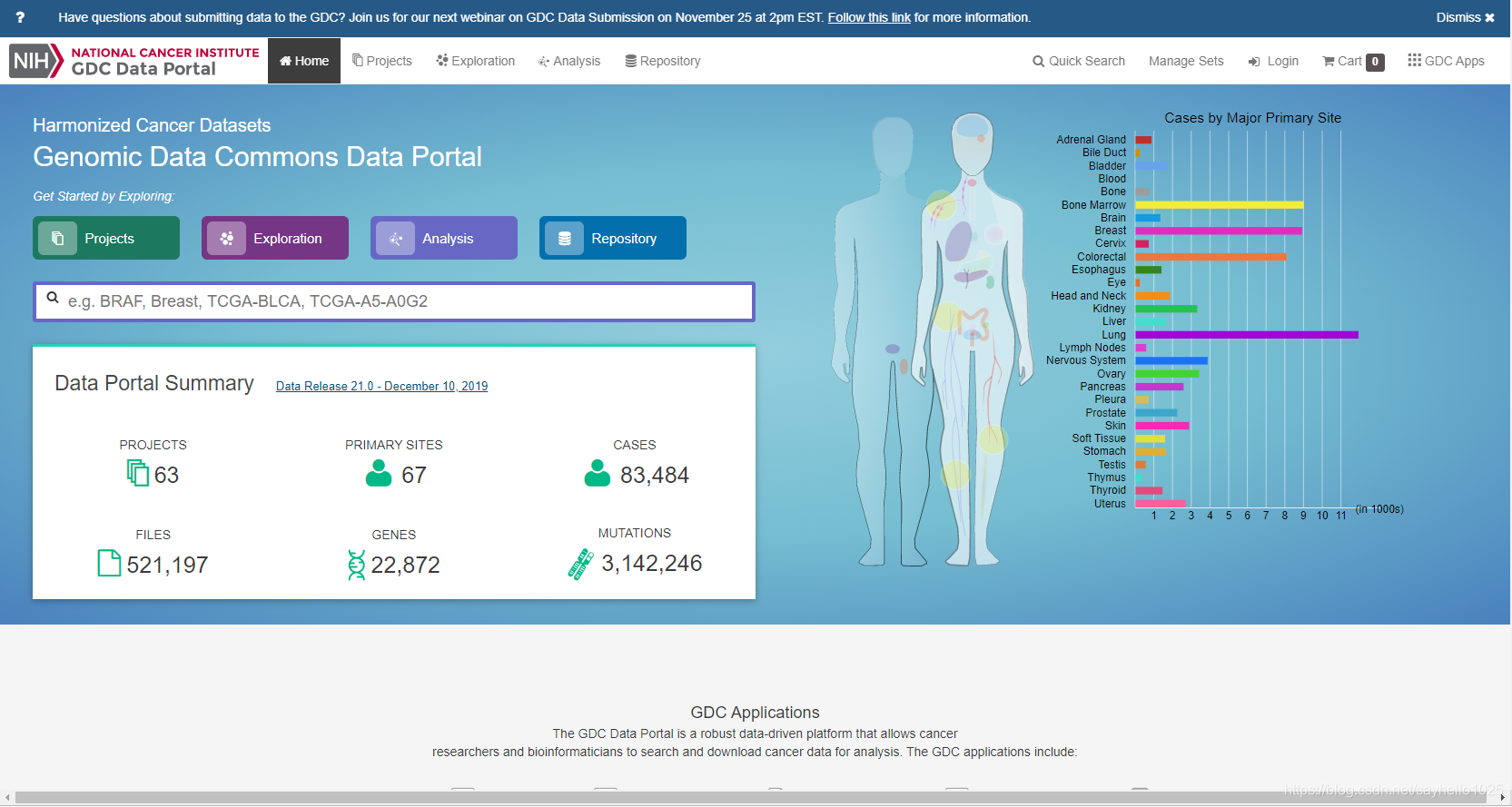Click the Ovary bar in chart
The height and width of the screenshot is (807, 1512).
[x=1167, y=374]
